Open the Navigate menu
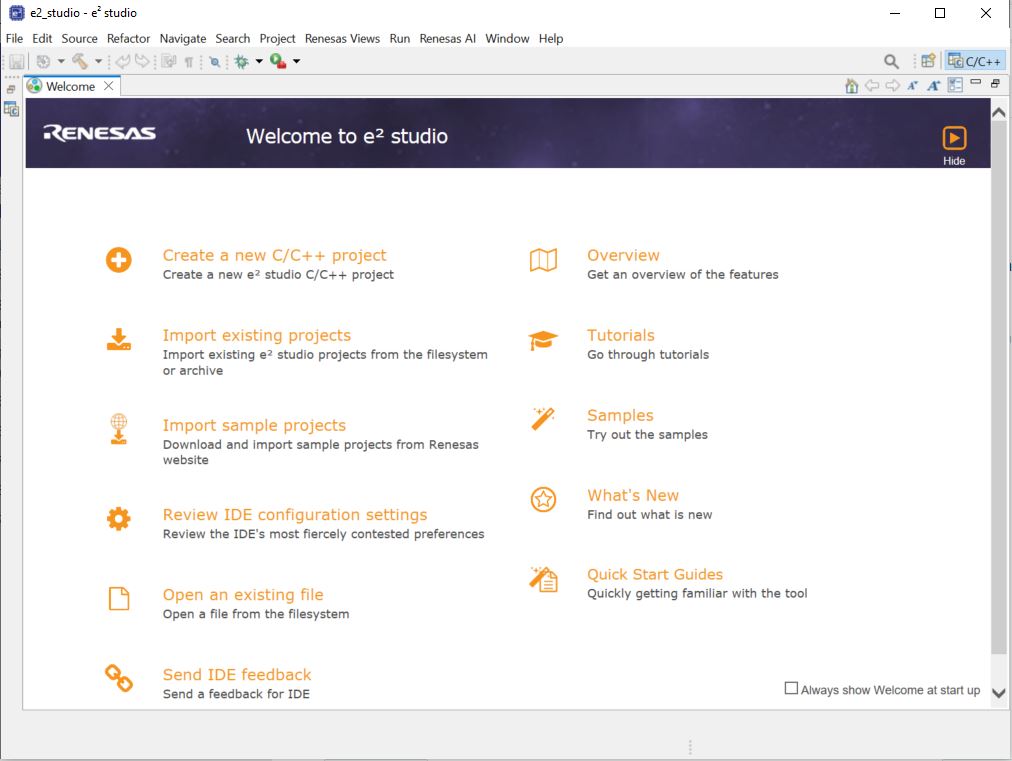The image size is (1012, 761). (x=183, y=39)
